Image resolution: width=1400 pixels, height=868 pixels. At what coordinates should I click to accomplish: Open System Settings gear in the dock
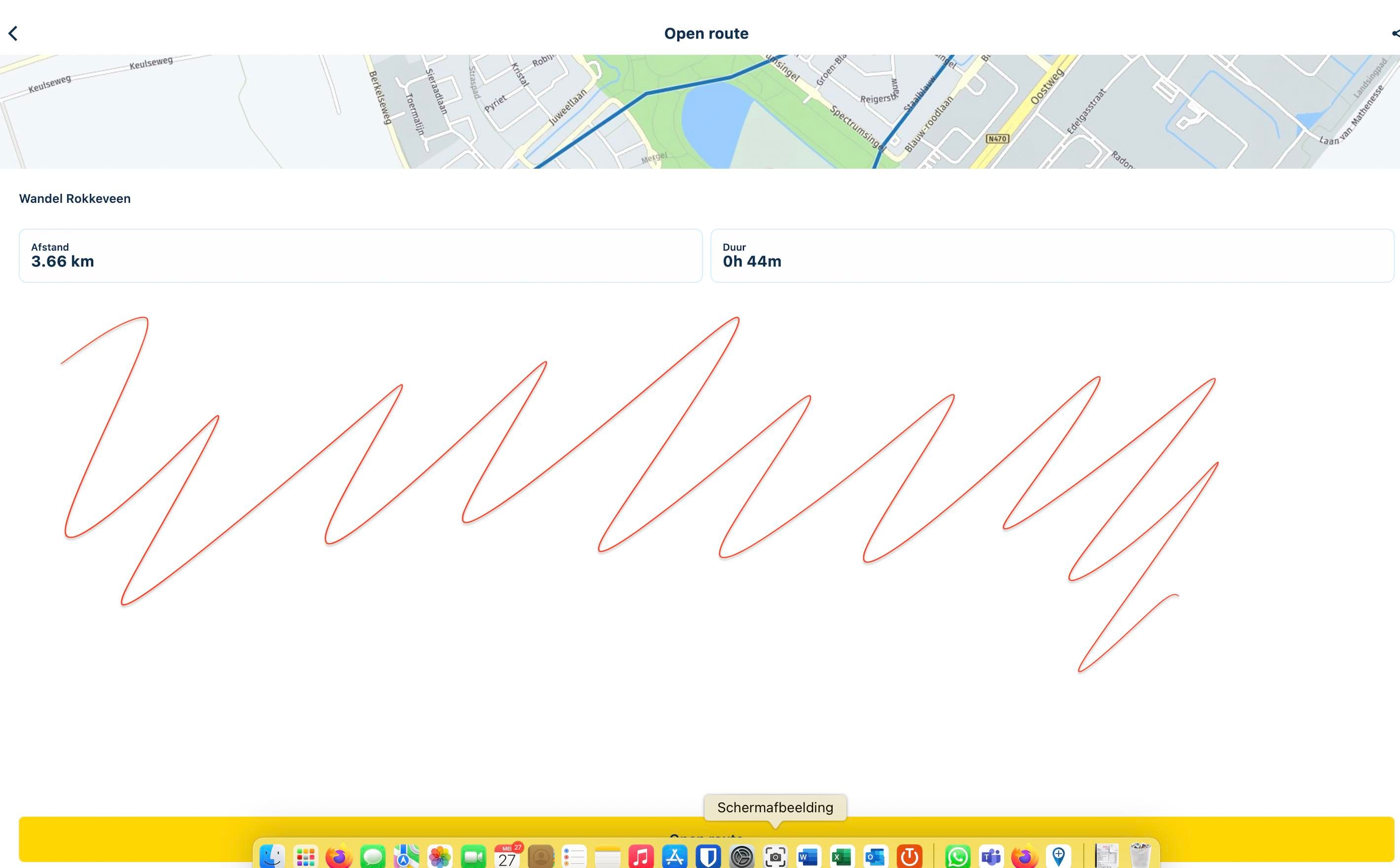742,857
